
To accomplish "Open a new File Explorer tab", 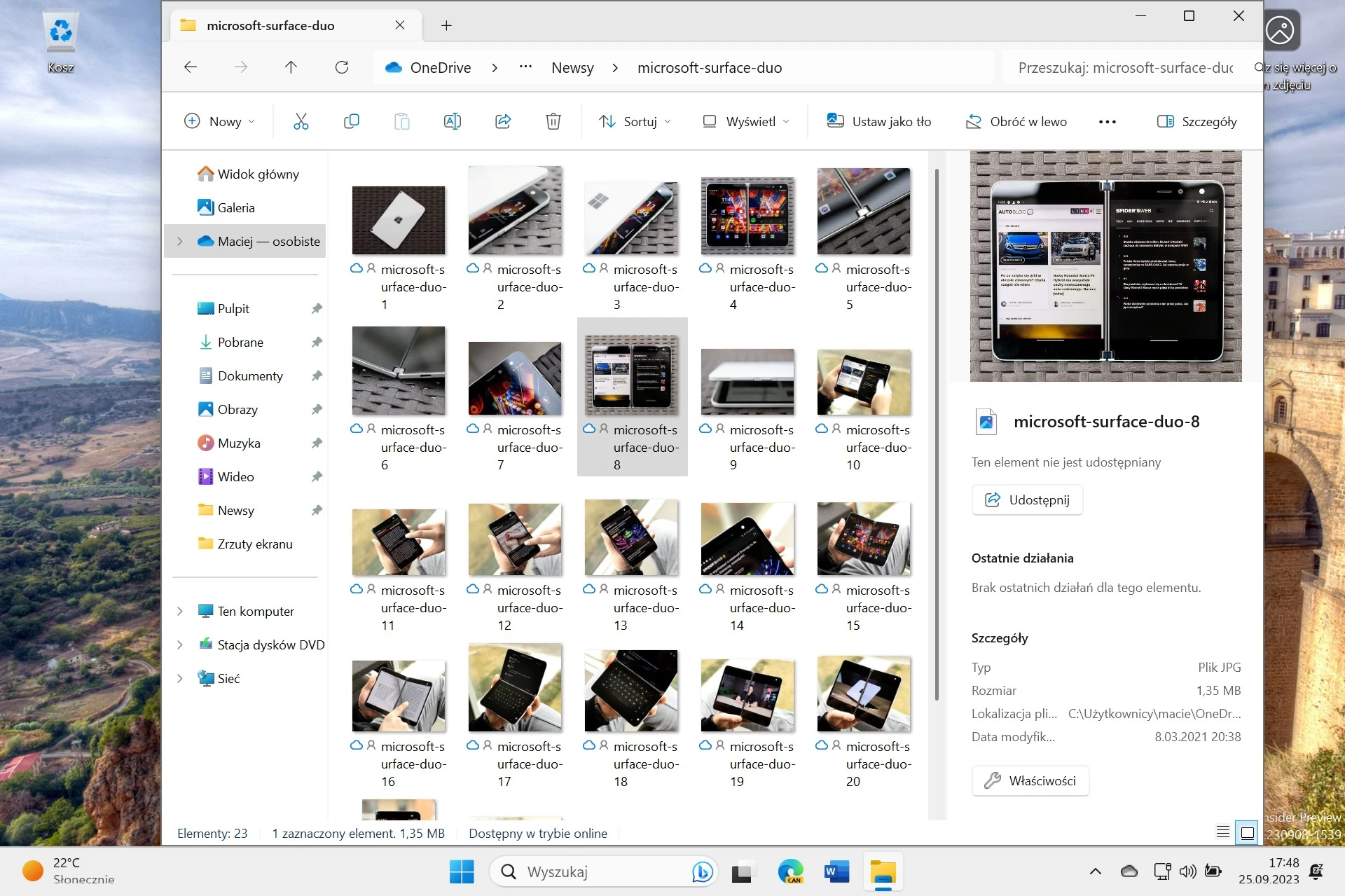I will [446, 26].
